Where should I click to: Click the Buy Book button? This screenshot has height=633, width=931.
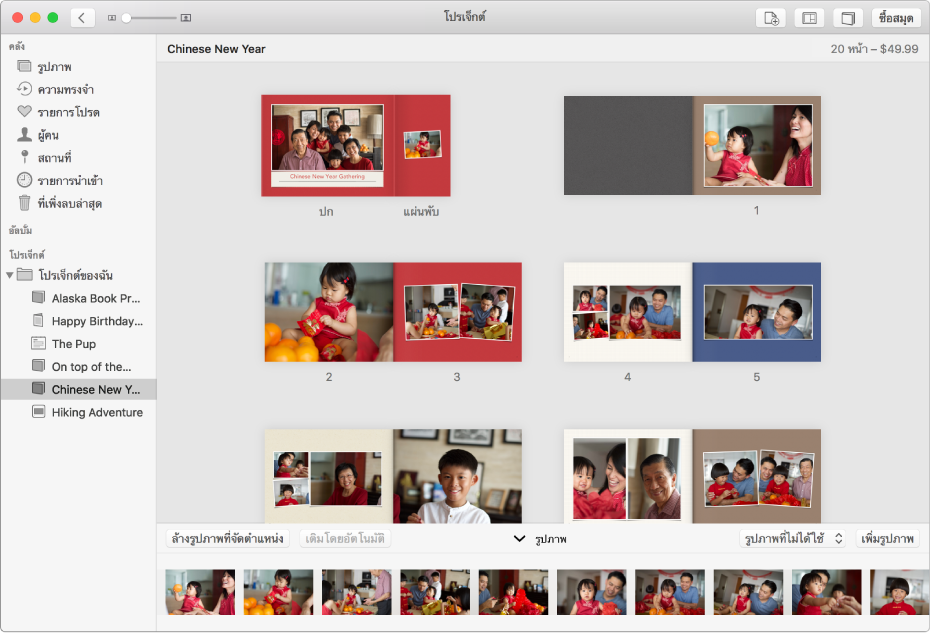pyautogui.click(x=897, y=17)
